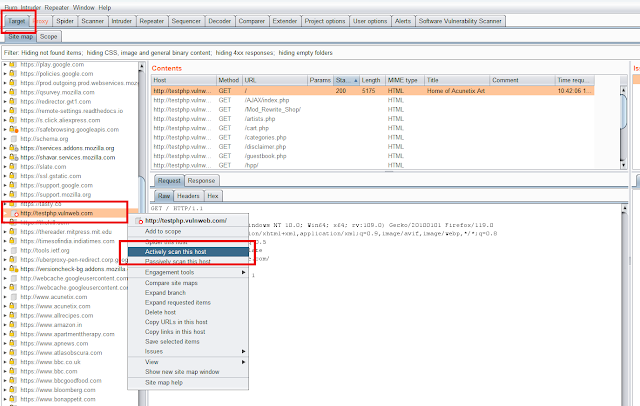Sort contents by Host column header
Image resolution: width=640 pixels, height=406 pixels.
tap(184, 80)
